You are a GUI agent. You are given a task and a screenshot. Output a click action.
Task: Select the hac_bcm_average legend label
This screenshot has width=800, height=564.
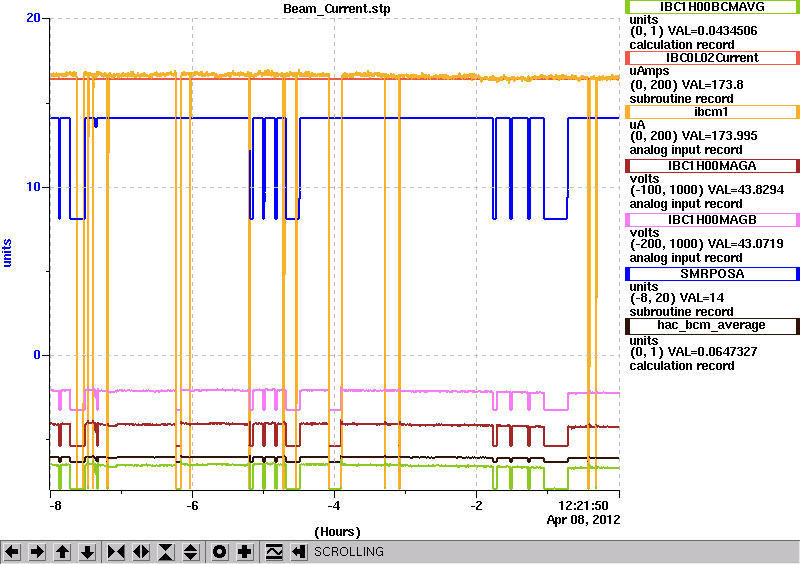click(712, 325)
